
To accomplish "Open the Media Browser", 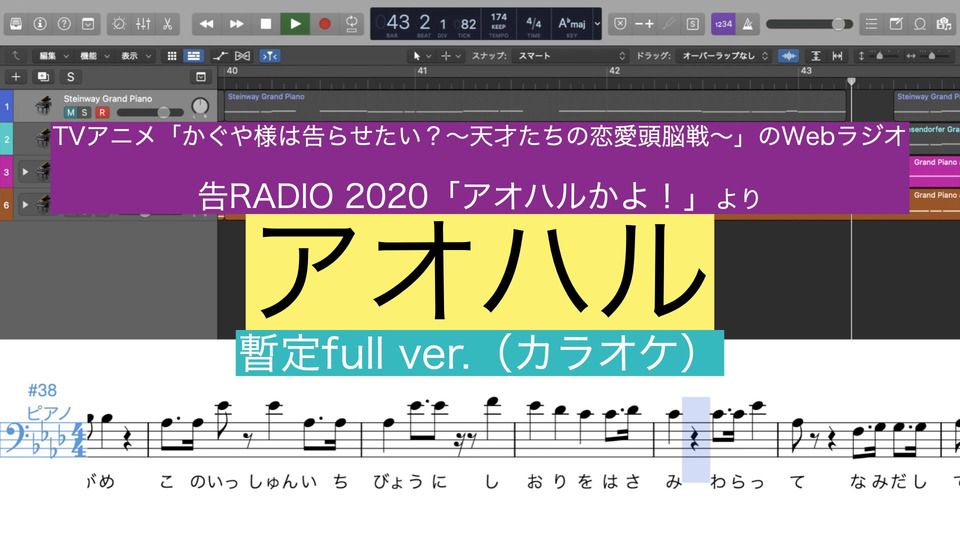I will pyautogui.click(x=943, y=24).
